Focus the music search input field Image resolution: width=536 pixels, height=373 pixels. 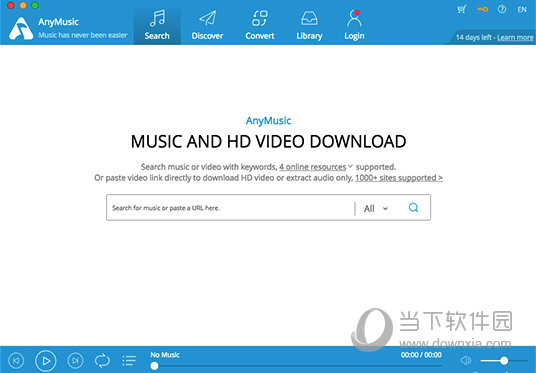click(x=231, y=208)
